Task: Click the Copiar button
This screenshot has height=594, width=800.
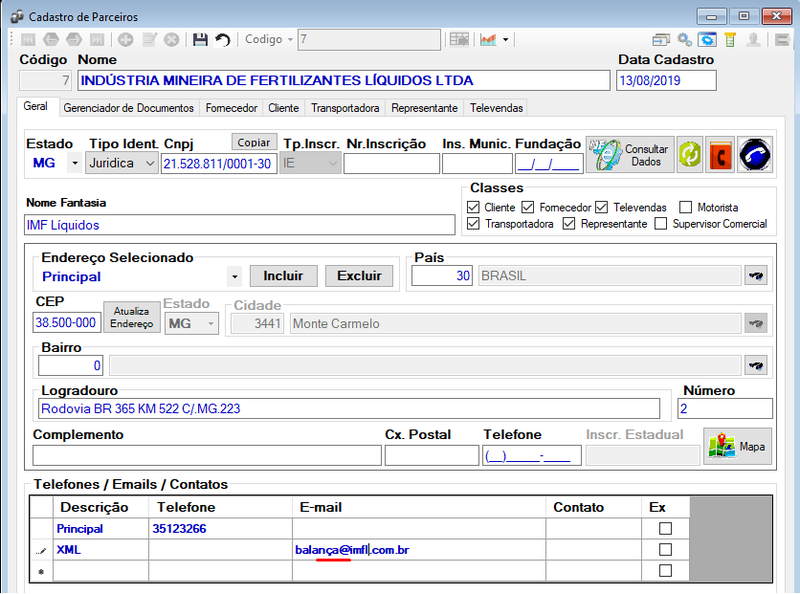Action: click(x=254, y=142)
